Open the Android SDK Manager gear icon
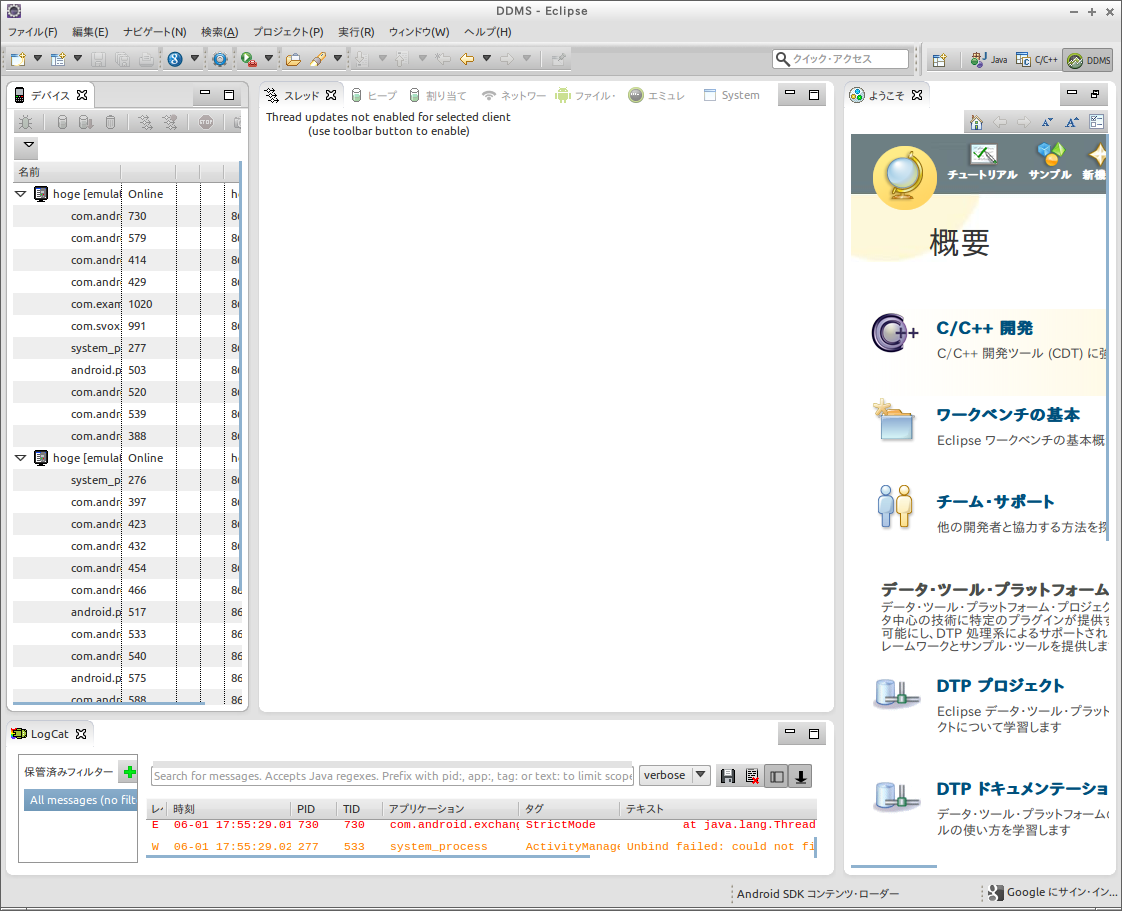1122x911 pixels. tap(220, 59)
